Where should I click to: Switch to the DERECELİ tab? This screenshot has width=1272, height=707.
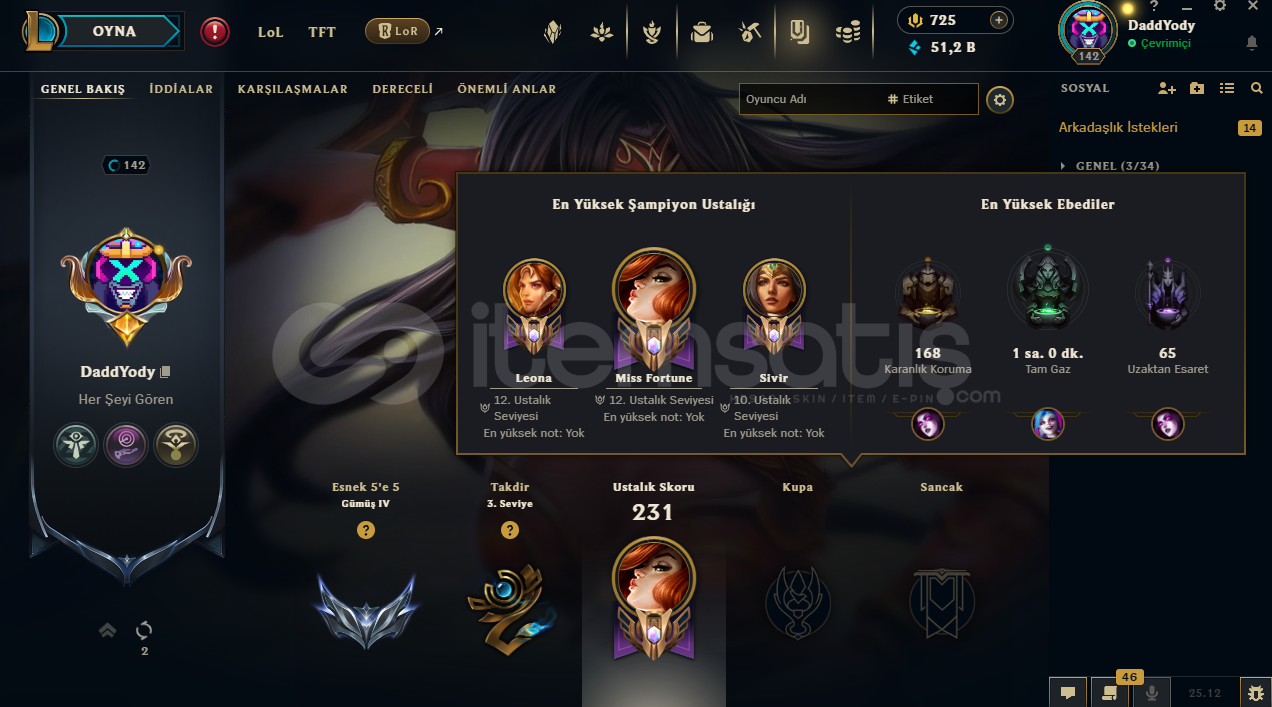(x=402, y=89)
